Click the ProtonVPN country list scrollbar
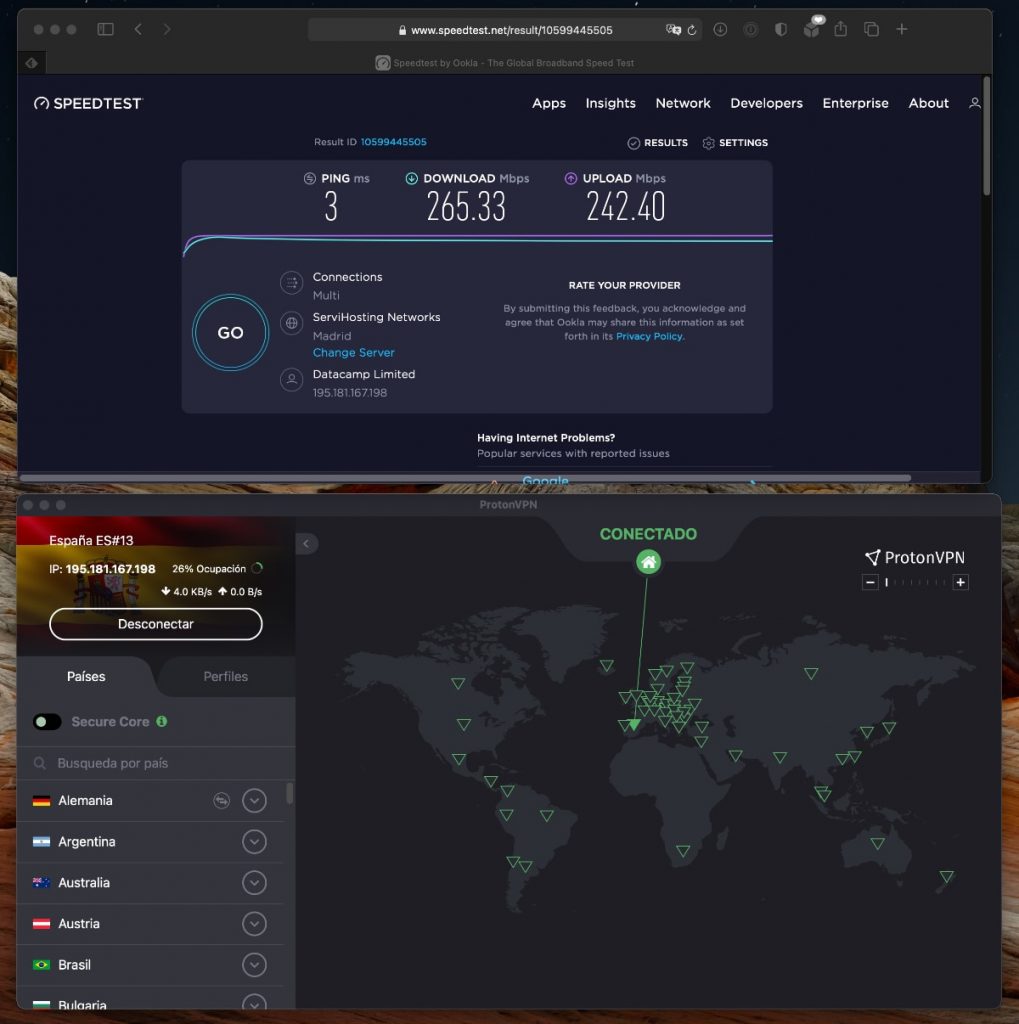 click(x=289, y=793)
